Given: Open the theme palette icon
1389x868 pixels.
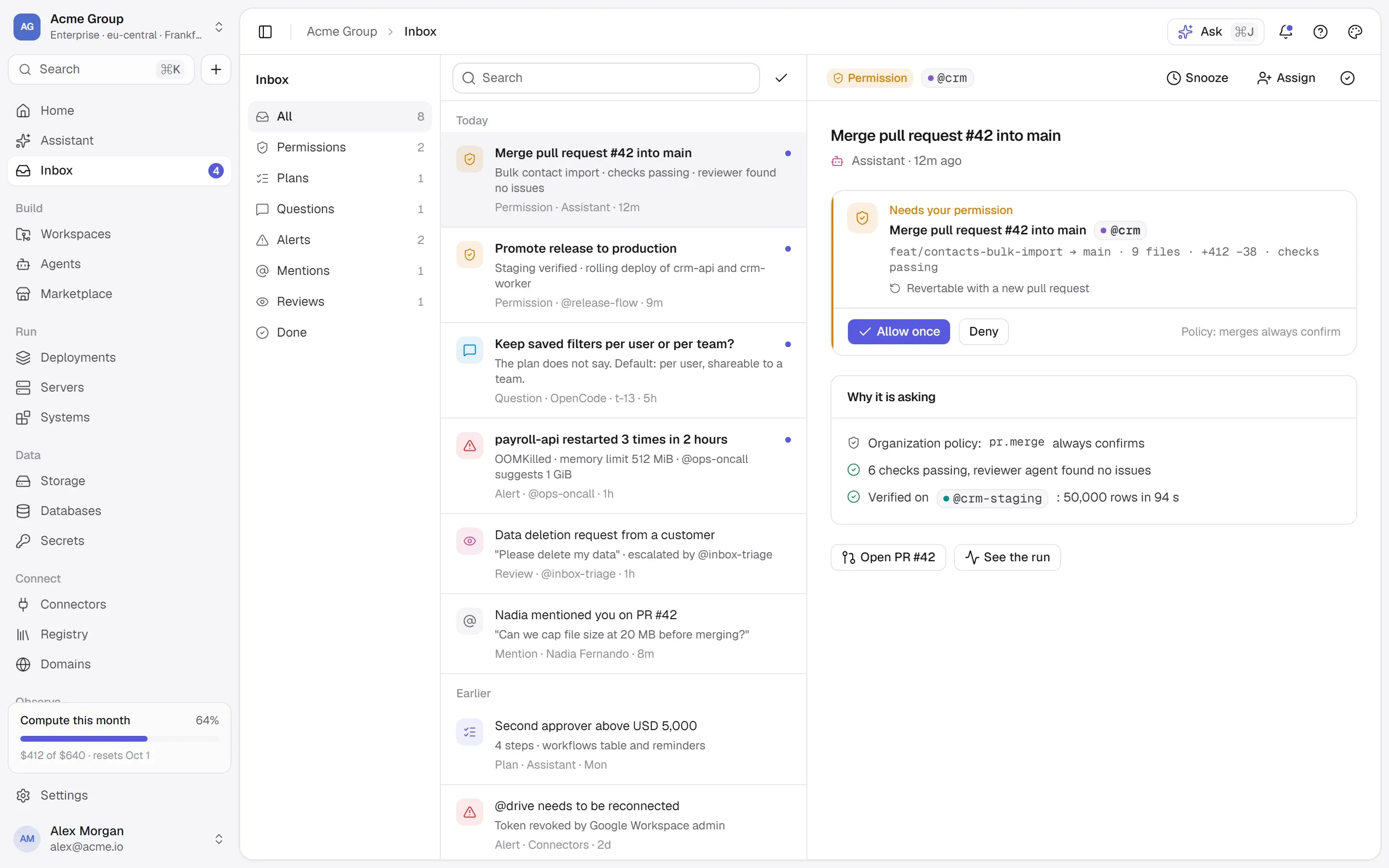Looking at the screenshot, I should click(1355, 31).
